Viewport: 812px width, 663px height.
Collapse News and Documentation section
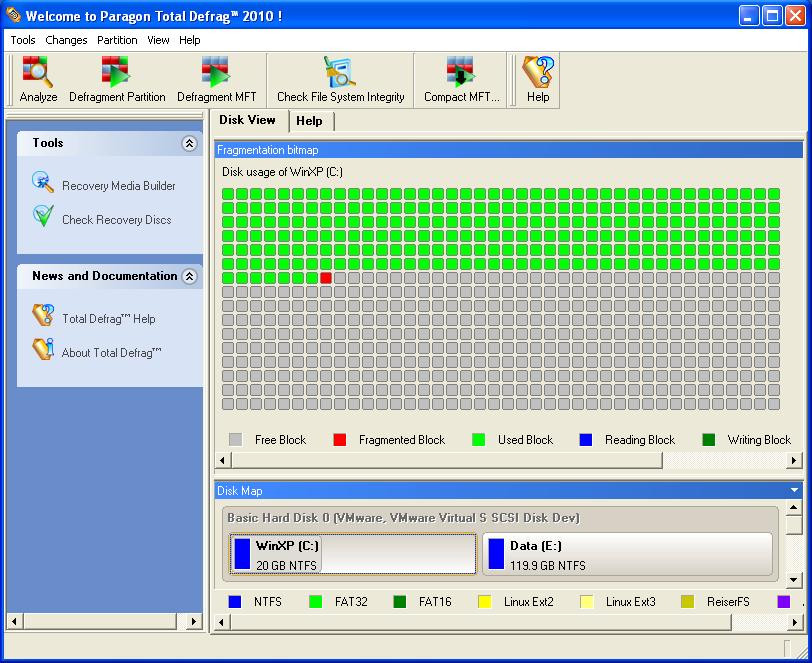(189, 277)
